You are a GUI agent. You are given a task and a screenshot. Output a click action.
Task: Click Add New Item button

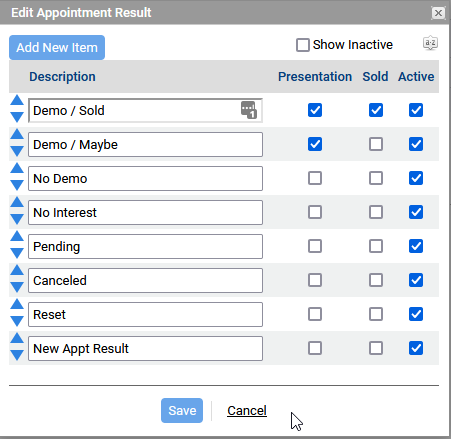[x=57, y=48]
